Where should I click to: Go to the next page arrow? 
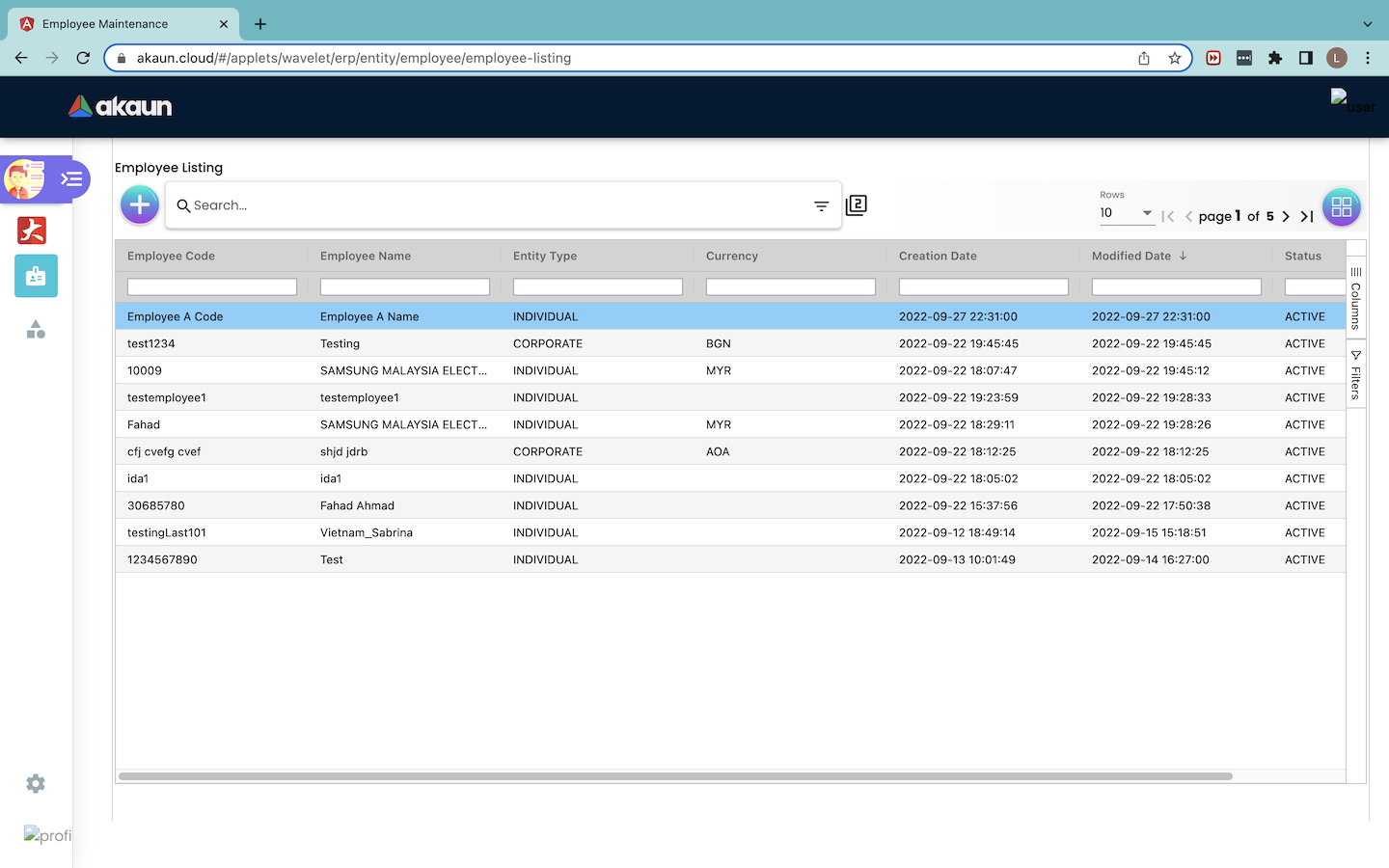pos(1286,217)
